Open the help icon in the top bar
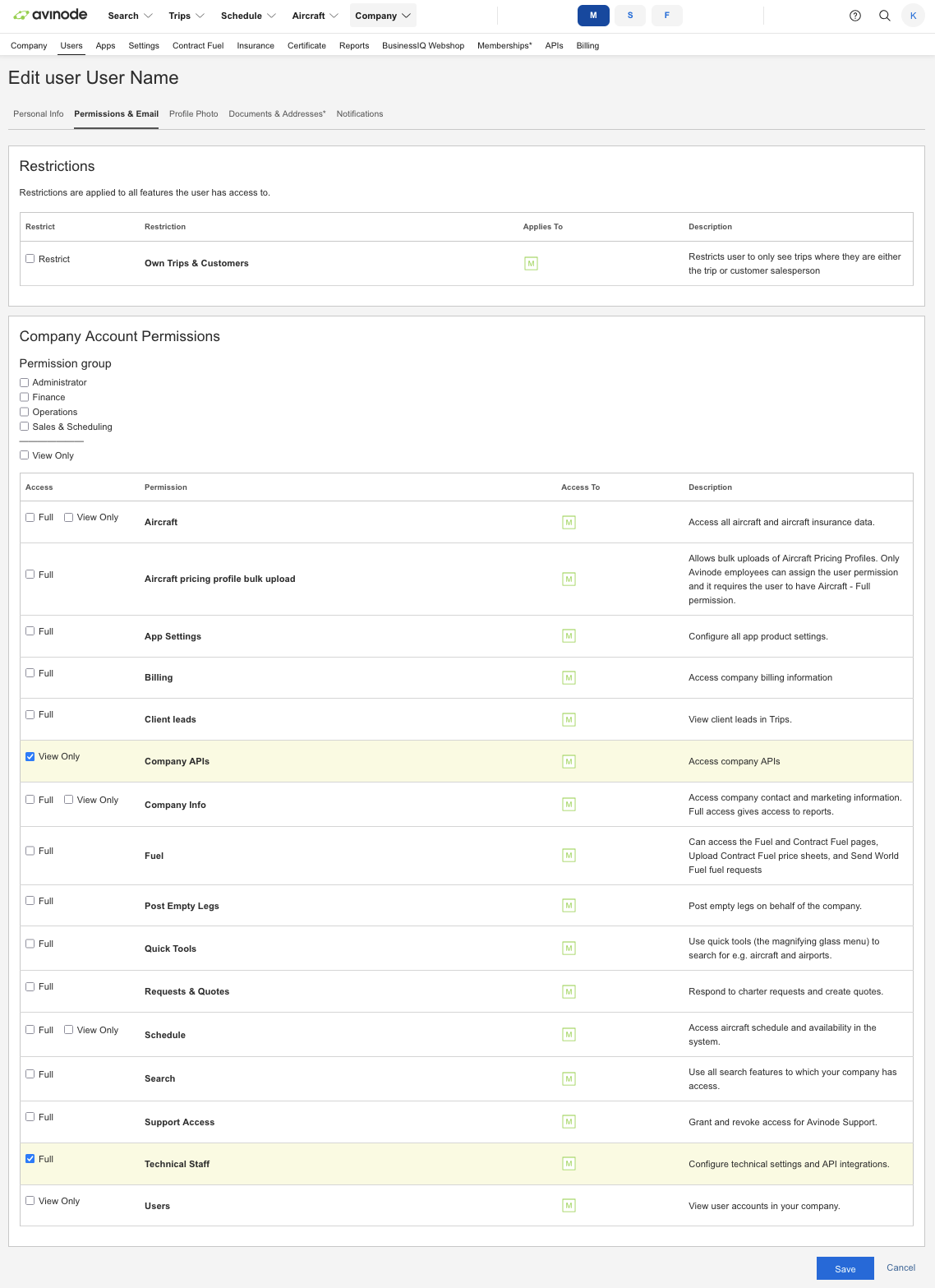This screenshot has width=935, height=1288. click(854, 15)
